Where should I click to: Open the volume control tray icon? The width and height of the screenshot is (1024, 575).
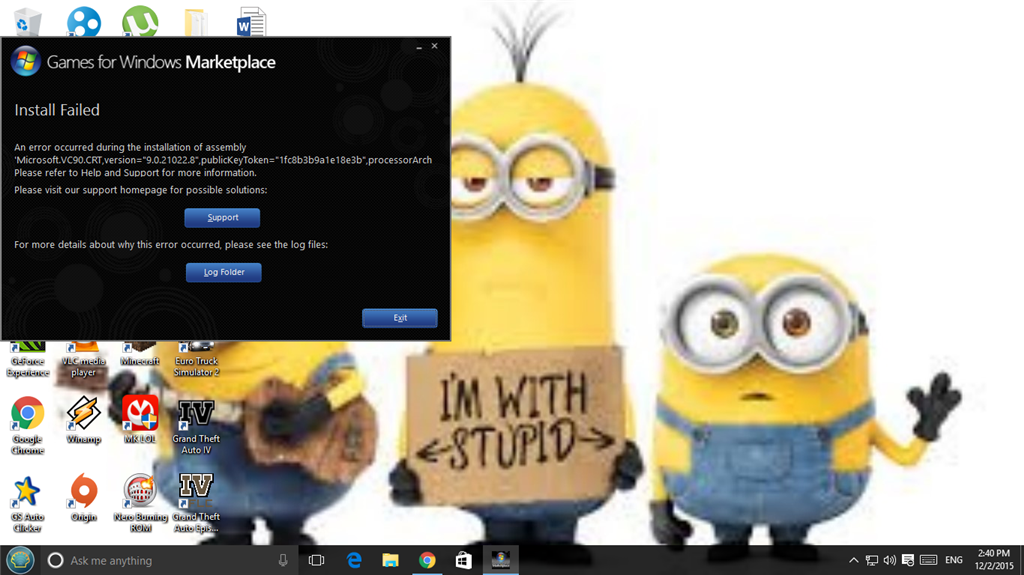pos(889,561)
